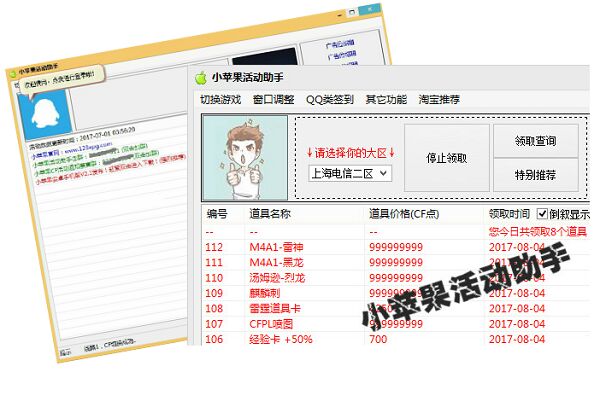This screenshot has width=600, height=407.
Task: Click the small apple icon in back window title bar
Action: [x=13, y=73]
